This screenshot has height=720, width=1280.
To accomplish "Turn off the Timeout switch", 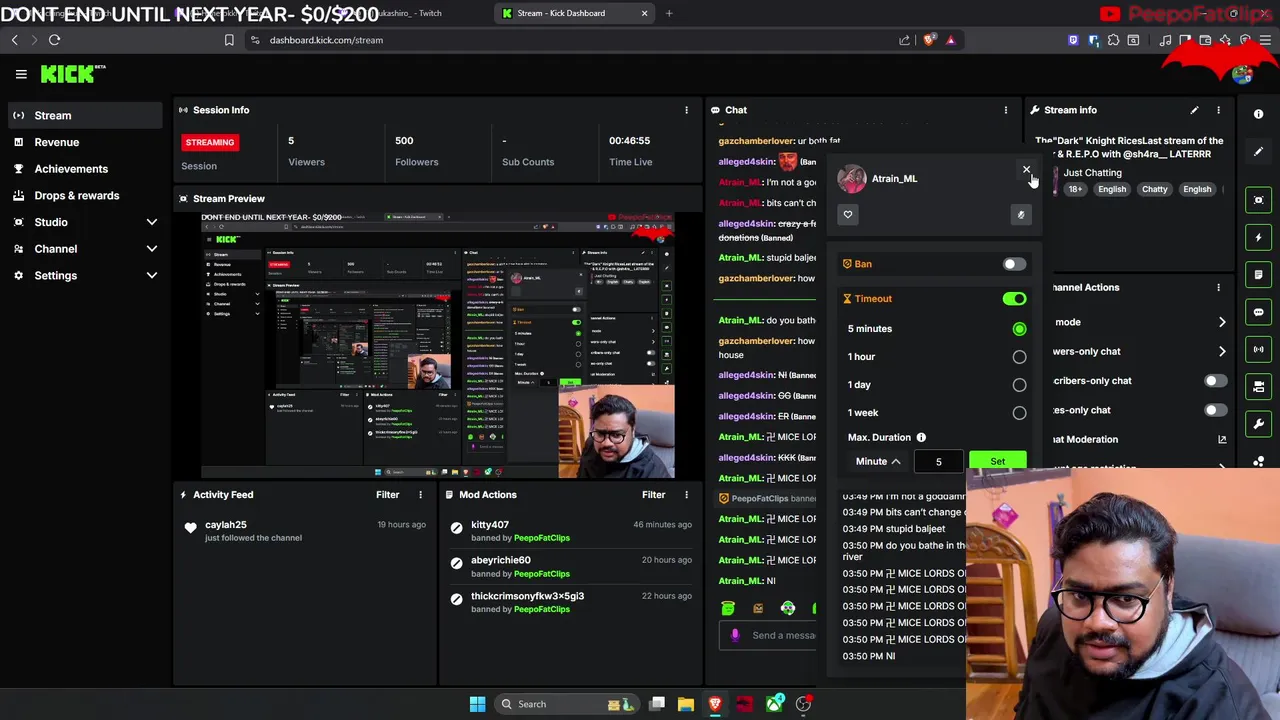I will (1014, 299).
